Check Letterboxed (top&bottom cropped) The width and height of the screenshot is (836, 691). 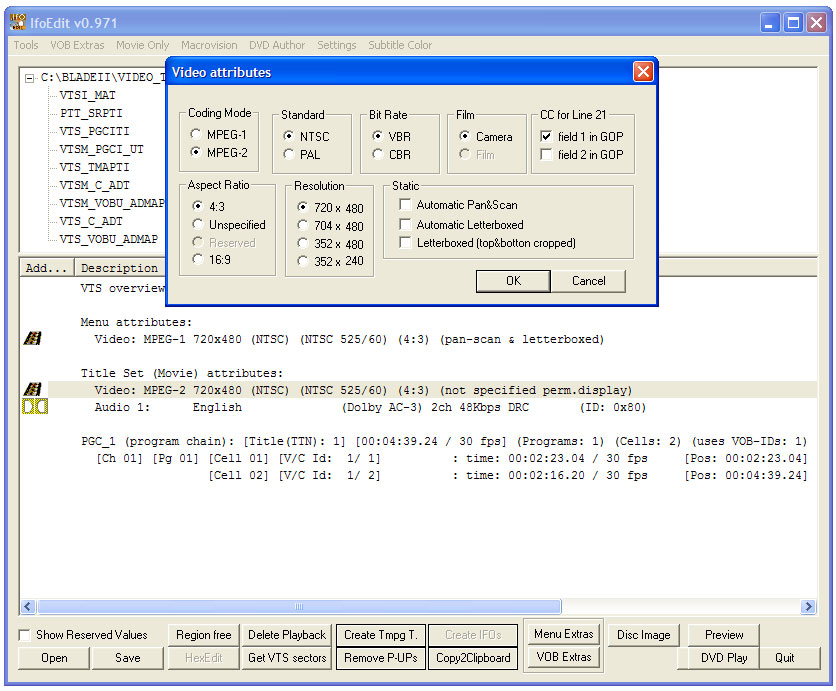click(x=405, y=243)
